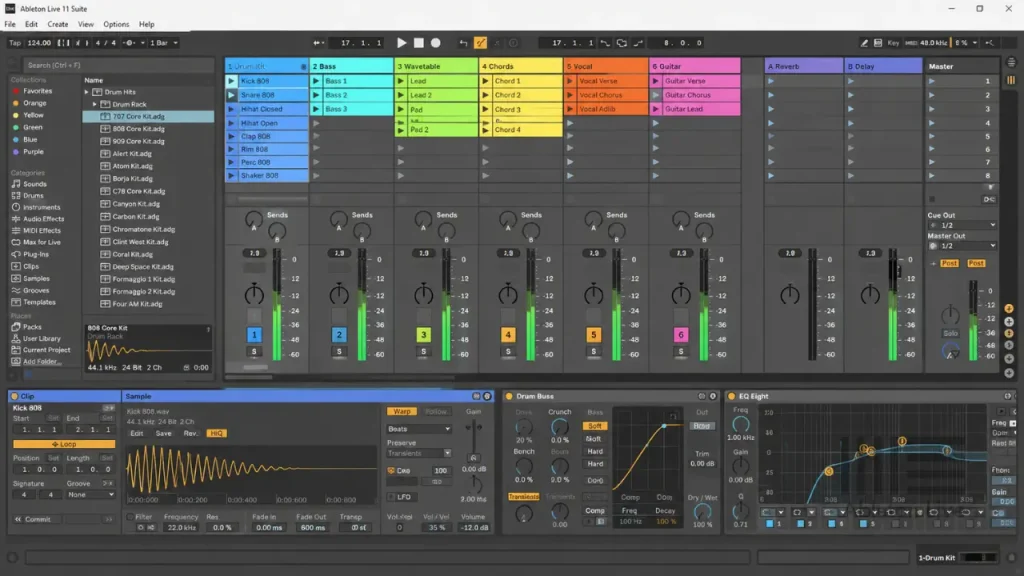Enable the Warp switch in Sample panel
The width and height of the screenshot is (1024, 576).
point(402,411)
